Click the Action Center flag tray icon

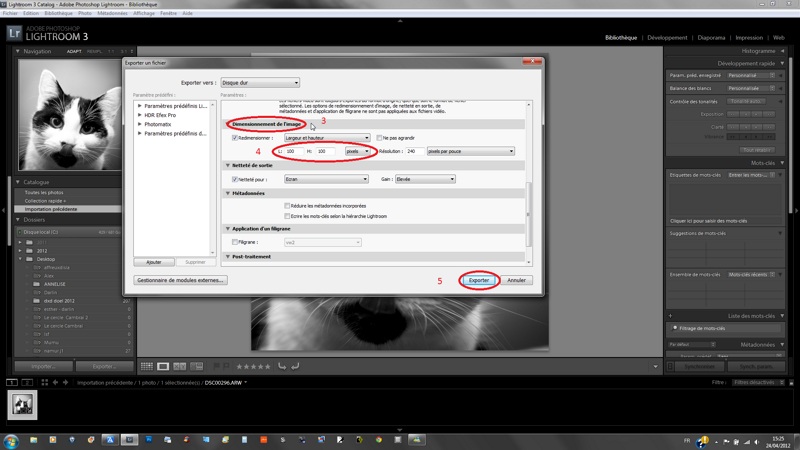(726, 442)
